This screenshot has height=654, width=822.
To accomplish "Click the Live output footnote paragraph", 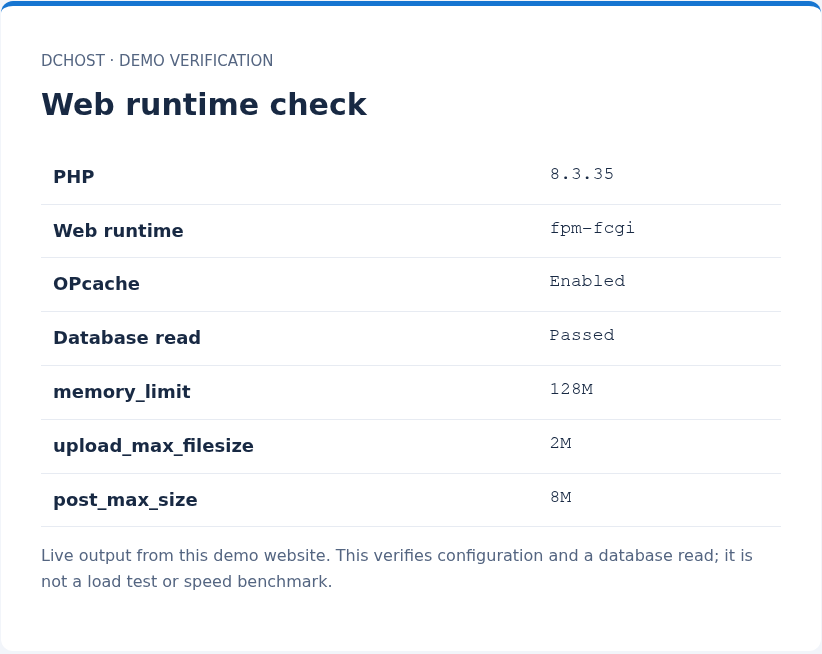I will (x=397, y=569).
